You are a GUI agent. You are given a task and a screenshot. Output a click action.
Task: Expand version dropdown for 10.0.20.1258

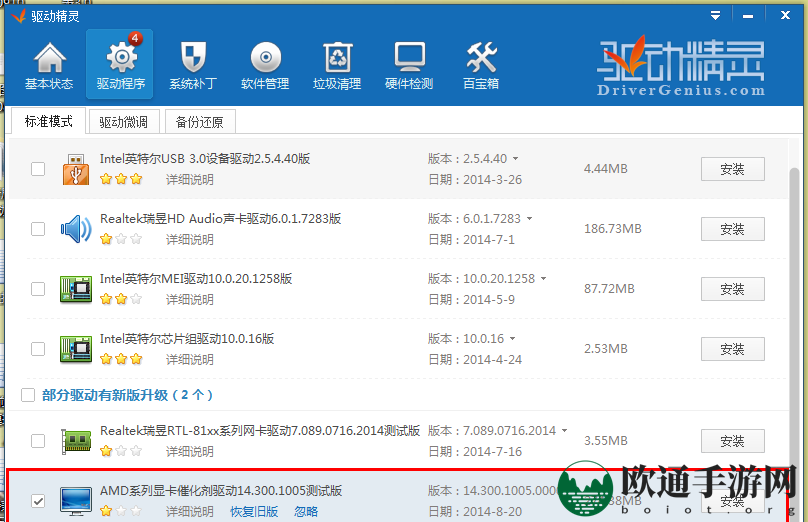pos(543,279)
